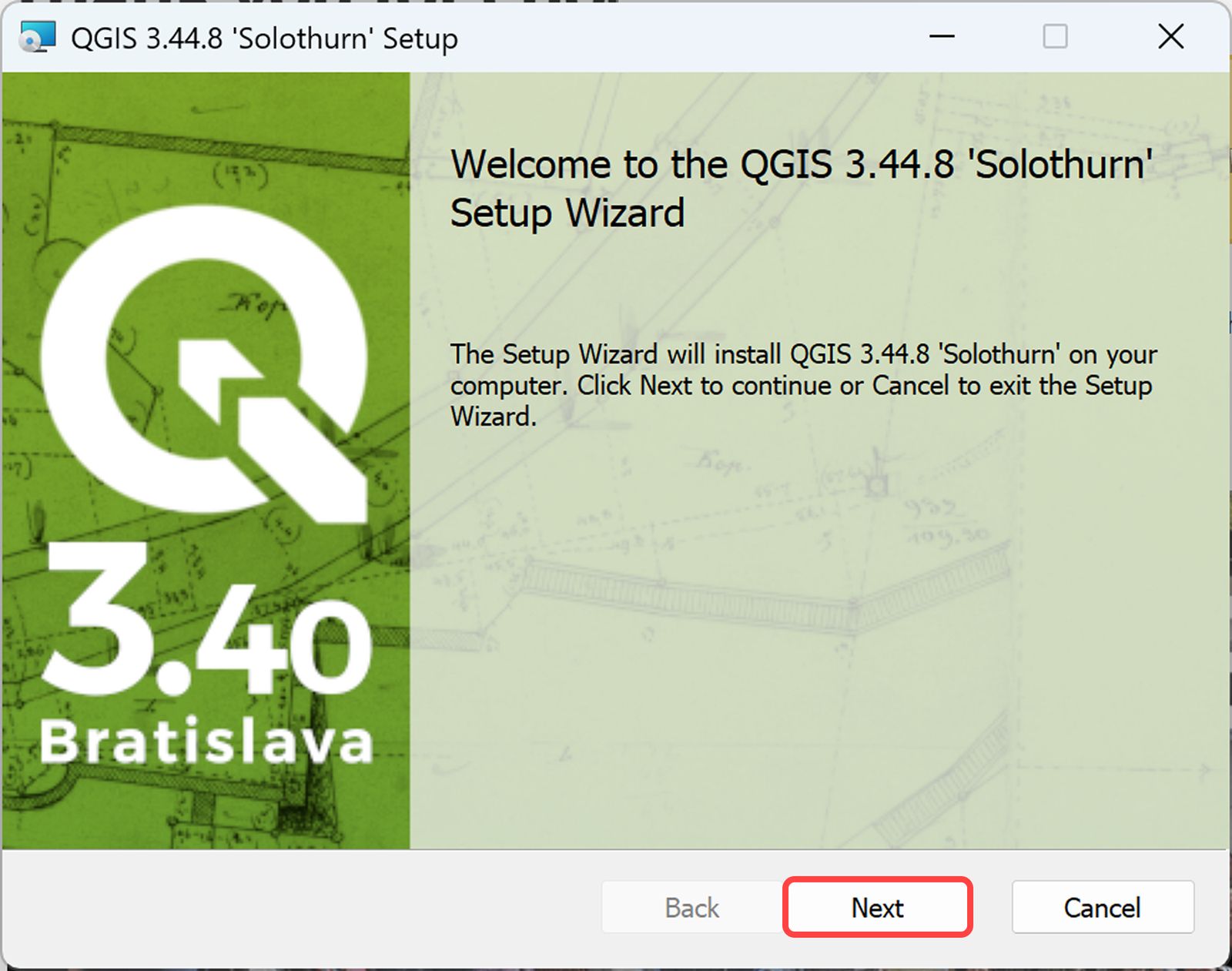
Task: Click the white QGIS Q logo
Action: 205,363
